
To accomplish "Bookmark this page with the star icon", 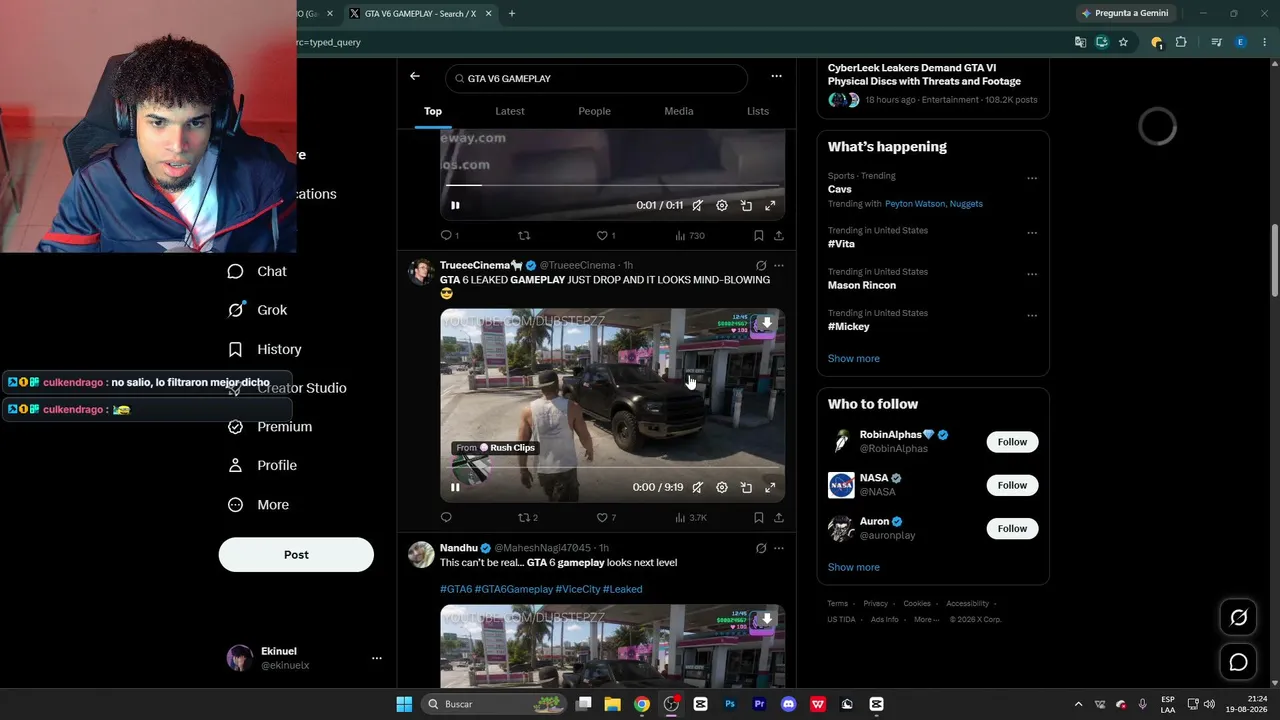I will pyautogui.click(x=1123, y=42).
